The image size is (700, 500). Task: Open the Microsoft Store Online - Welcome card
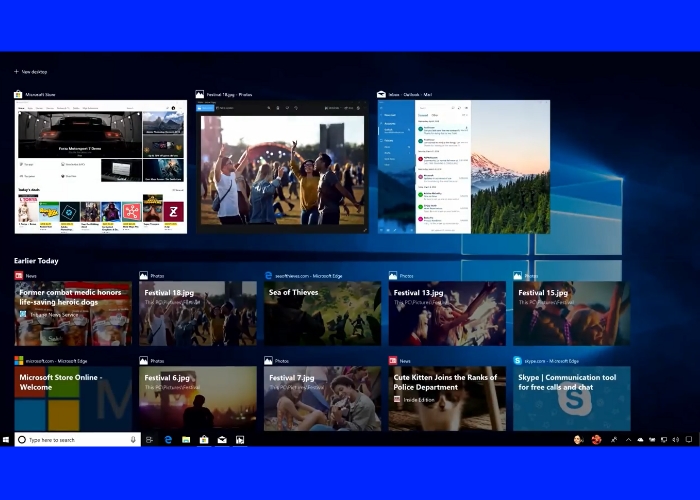click(x=73, y=399)
